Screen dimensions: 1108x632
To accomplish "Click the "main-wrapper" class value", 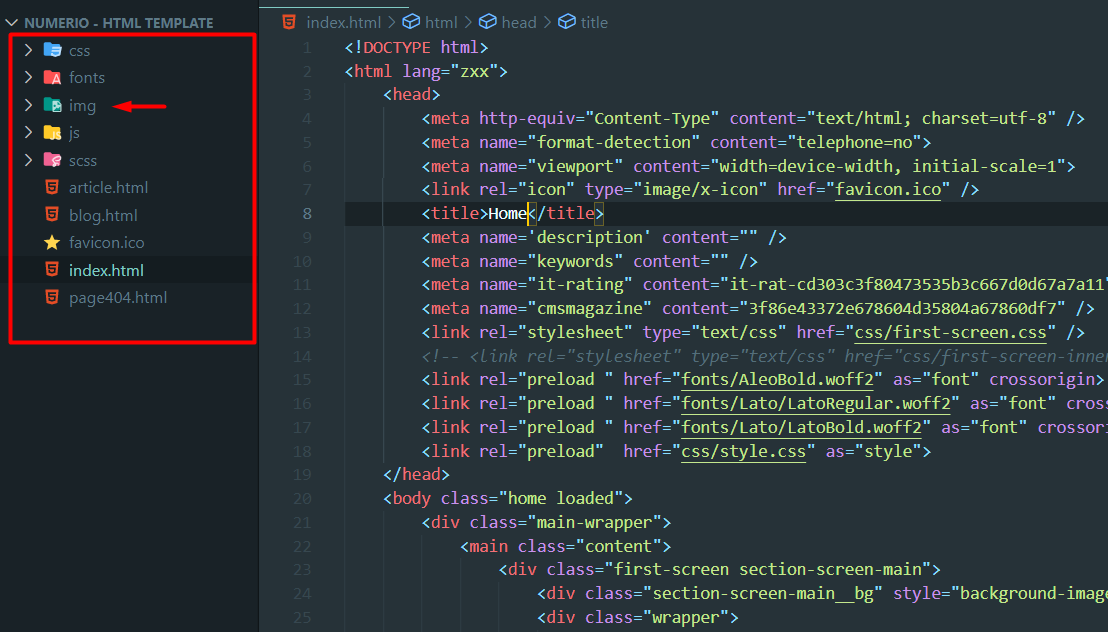I will click(x=594, y=522).
